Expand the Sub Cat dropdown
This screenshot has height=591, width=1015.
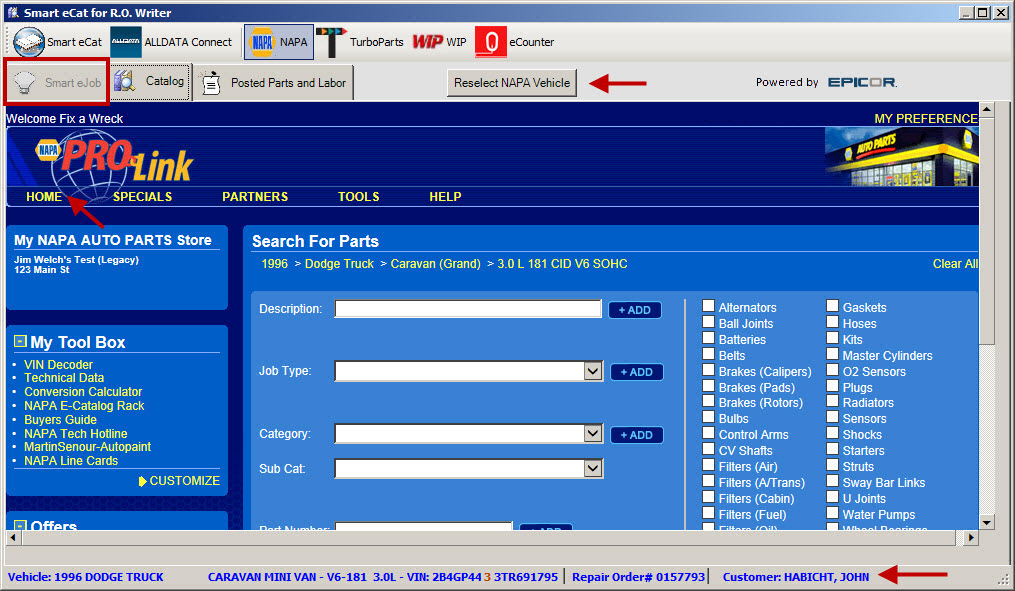tap(592, 468)
